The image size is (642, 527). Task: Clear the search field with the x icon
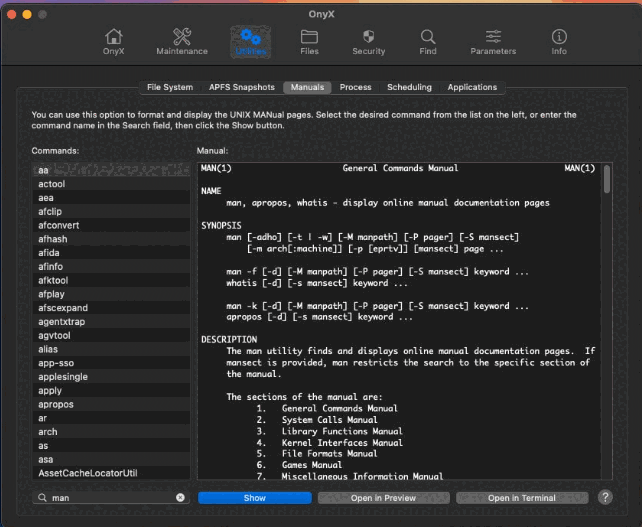pyautogui.click(x=181, y=497)
